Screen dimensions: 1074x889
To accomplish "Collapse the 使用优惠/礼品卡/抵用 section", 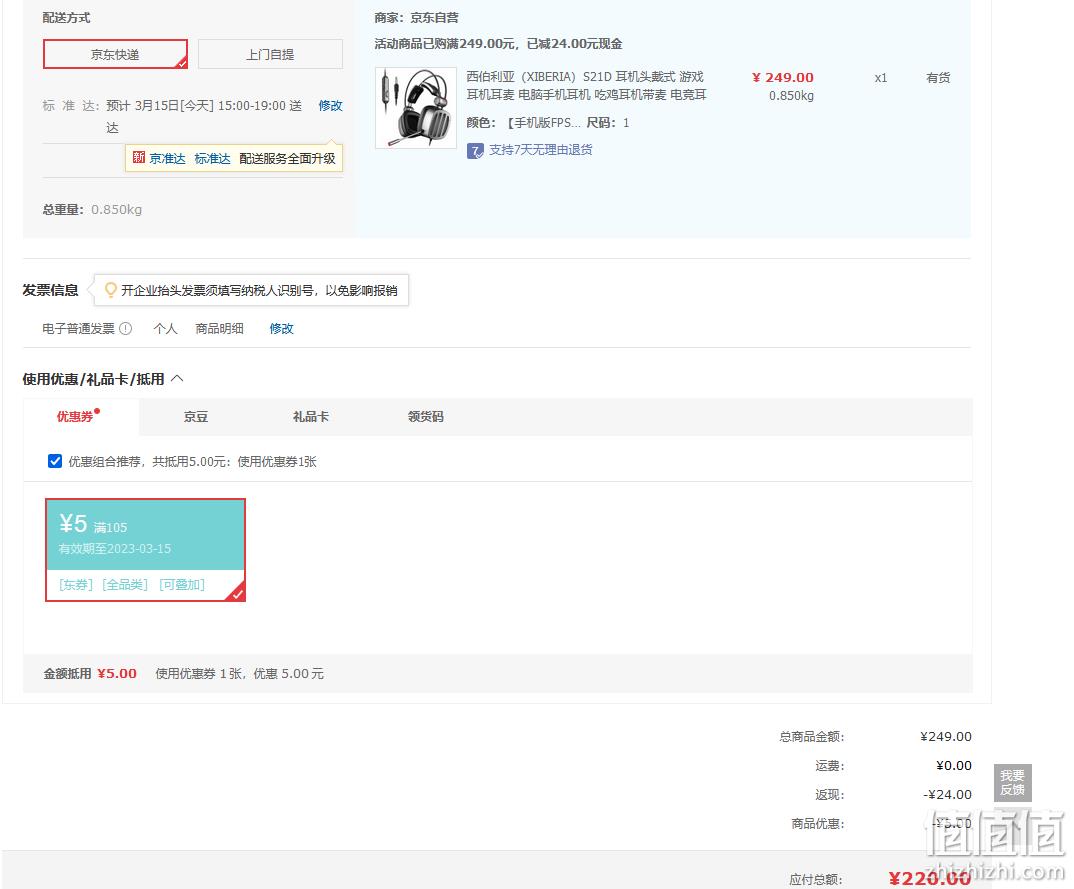I will 177,379.
